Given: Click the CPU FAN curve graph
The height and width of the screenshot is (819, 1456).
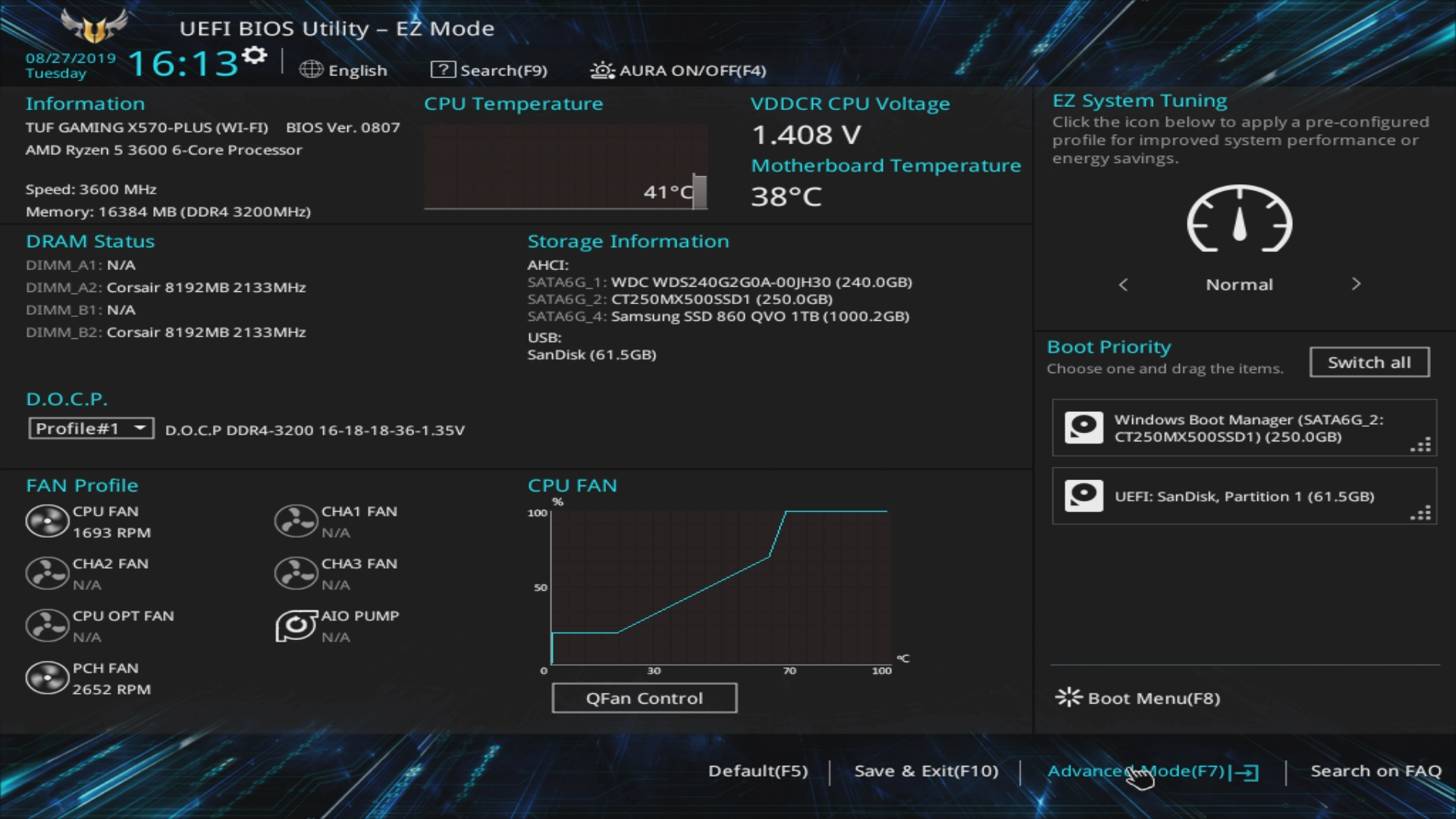Looking at the screenshot, I should (720, 588).
